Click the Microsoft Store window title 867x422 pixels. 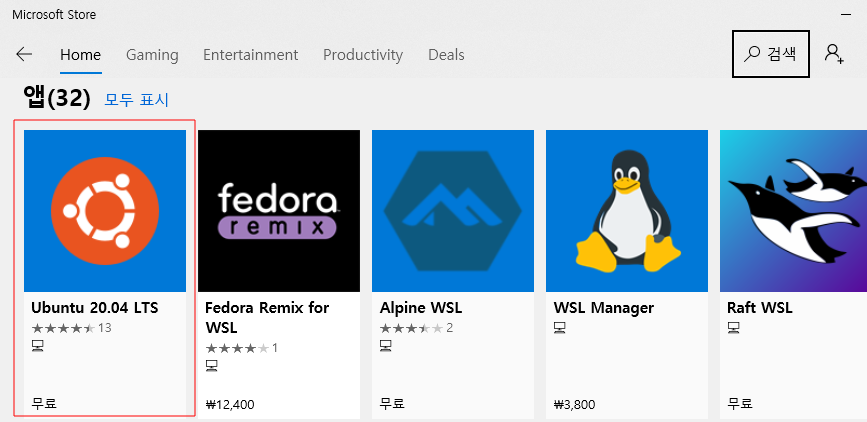[54, 15]
